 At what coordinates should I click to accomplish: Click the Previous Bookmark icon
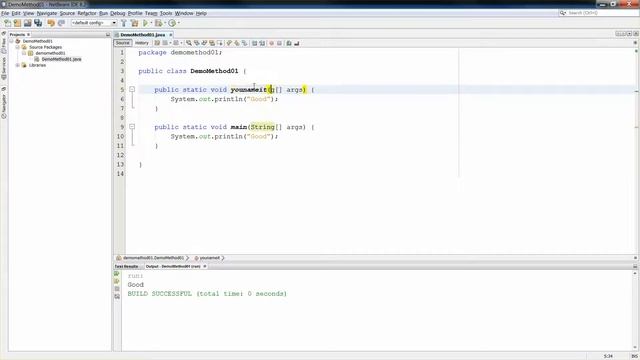pos(229,43)
